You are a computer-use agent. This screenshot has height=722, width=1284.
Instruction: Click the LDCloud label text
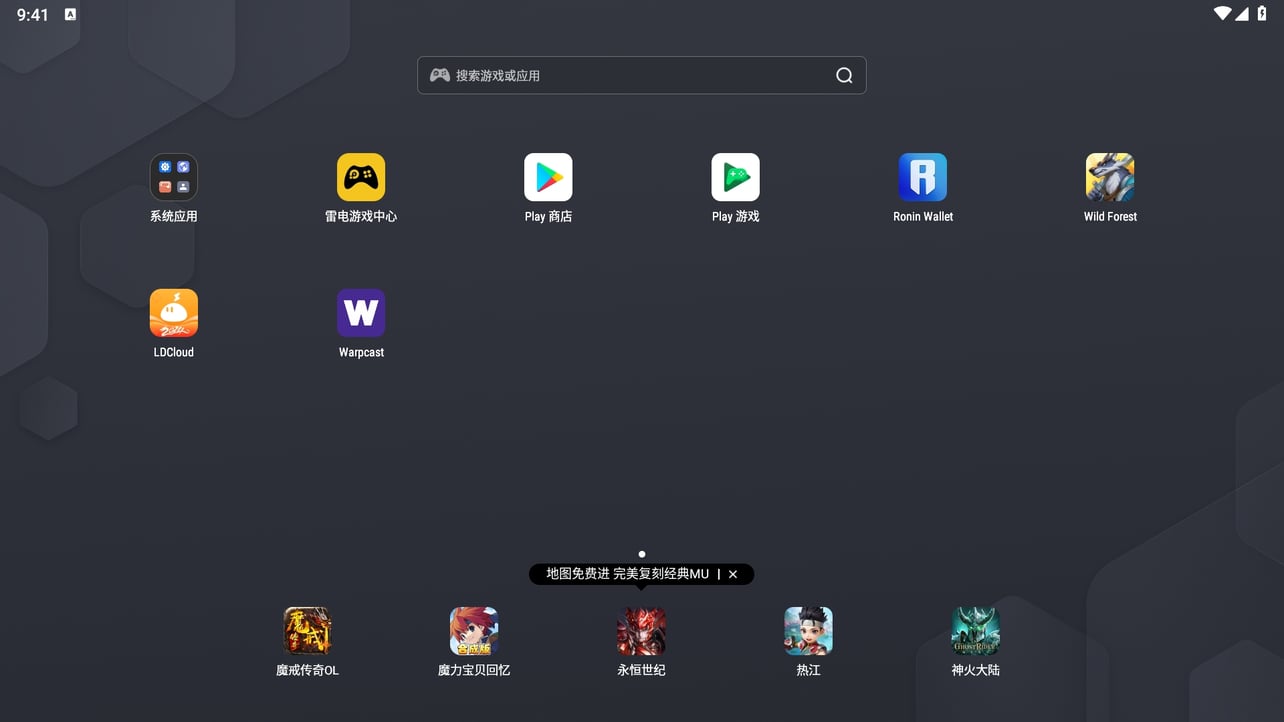tap(174, 352)
